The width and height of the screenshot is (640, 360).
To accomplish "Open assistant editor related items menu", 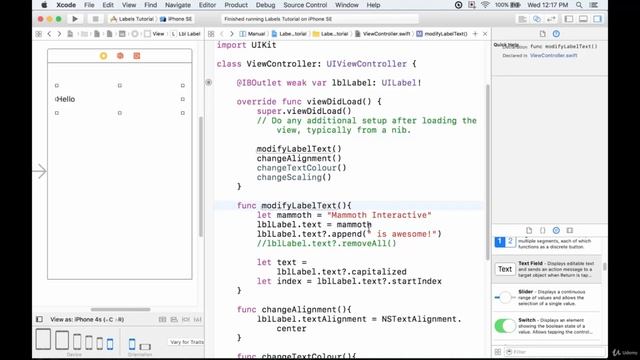I will pos(211,34).
